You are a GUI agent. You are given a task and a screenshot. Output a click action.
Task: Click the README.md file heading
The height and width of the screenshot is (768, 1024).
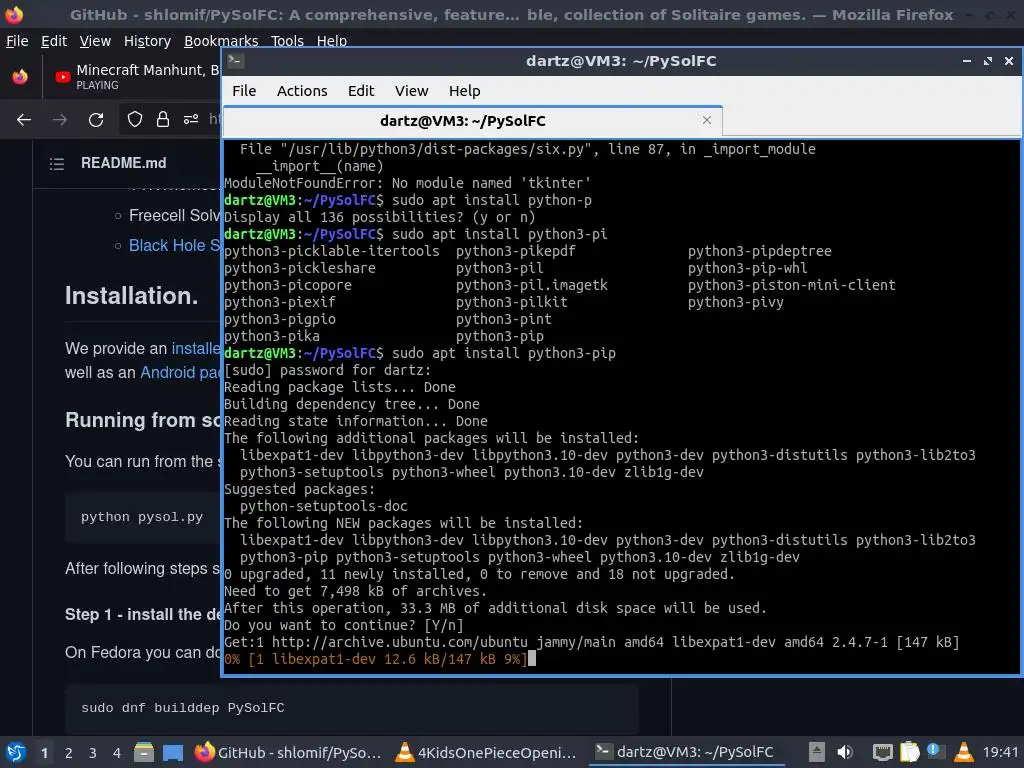(123, 163)
